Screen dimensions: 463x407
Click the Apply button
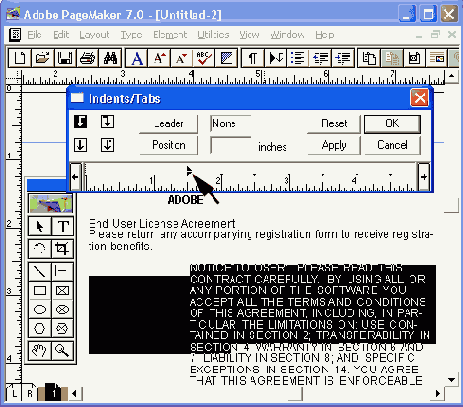click(334, 145)
